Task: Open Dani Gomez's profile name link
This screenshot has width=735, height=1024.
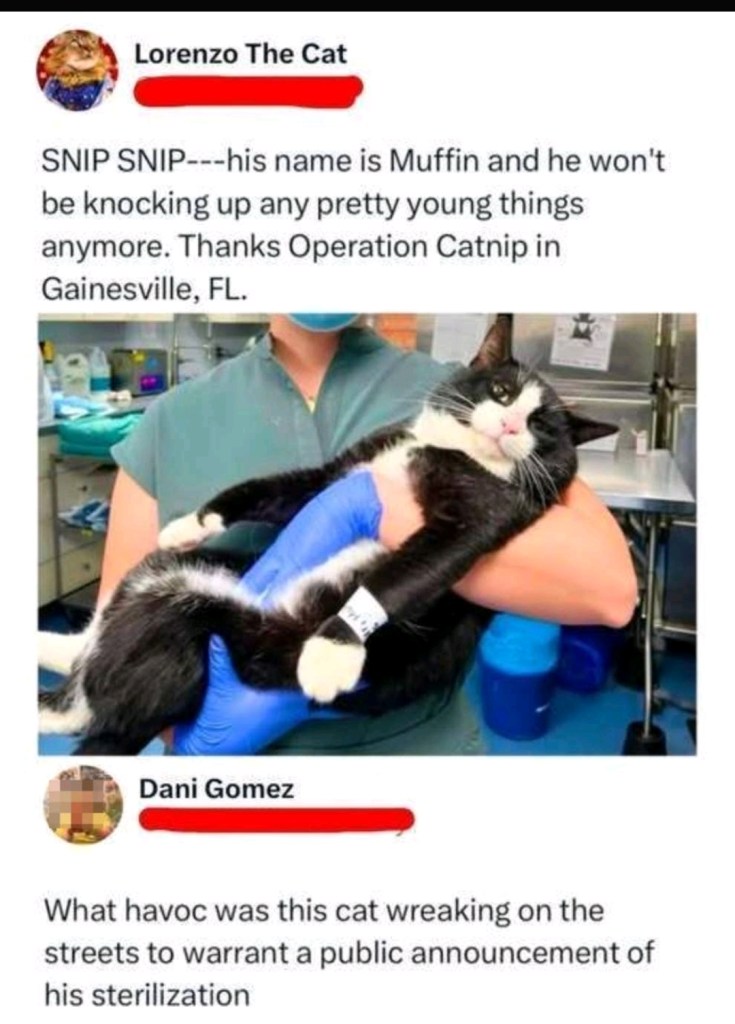Action: 216,789
